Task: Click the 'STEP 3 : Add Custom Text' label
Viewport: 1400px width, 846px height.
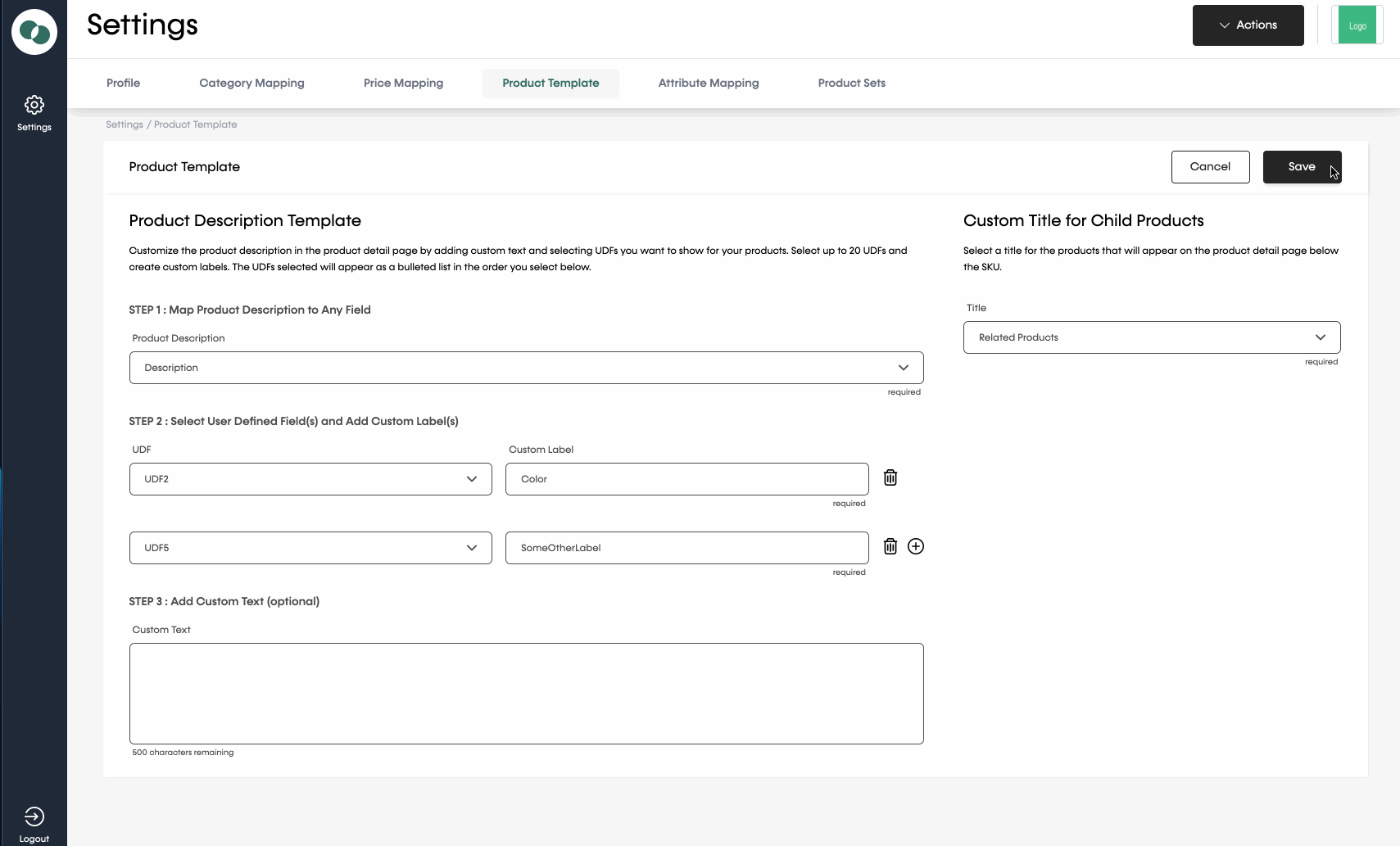Action: click(224, 601)
